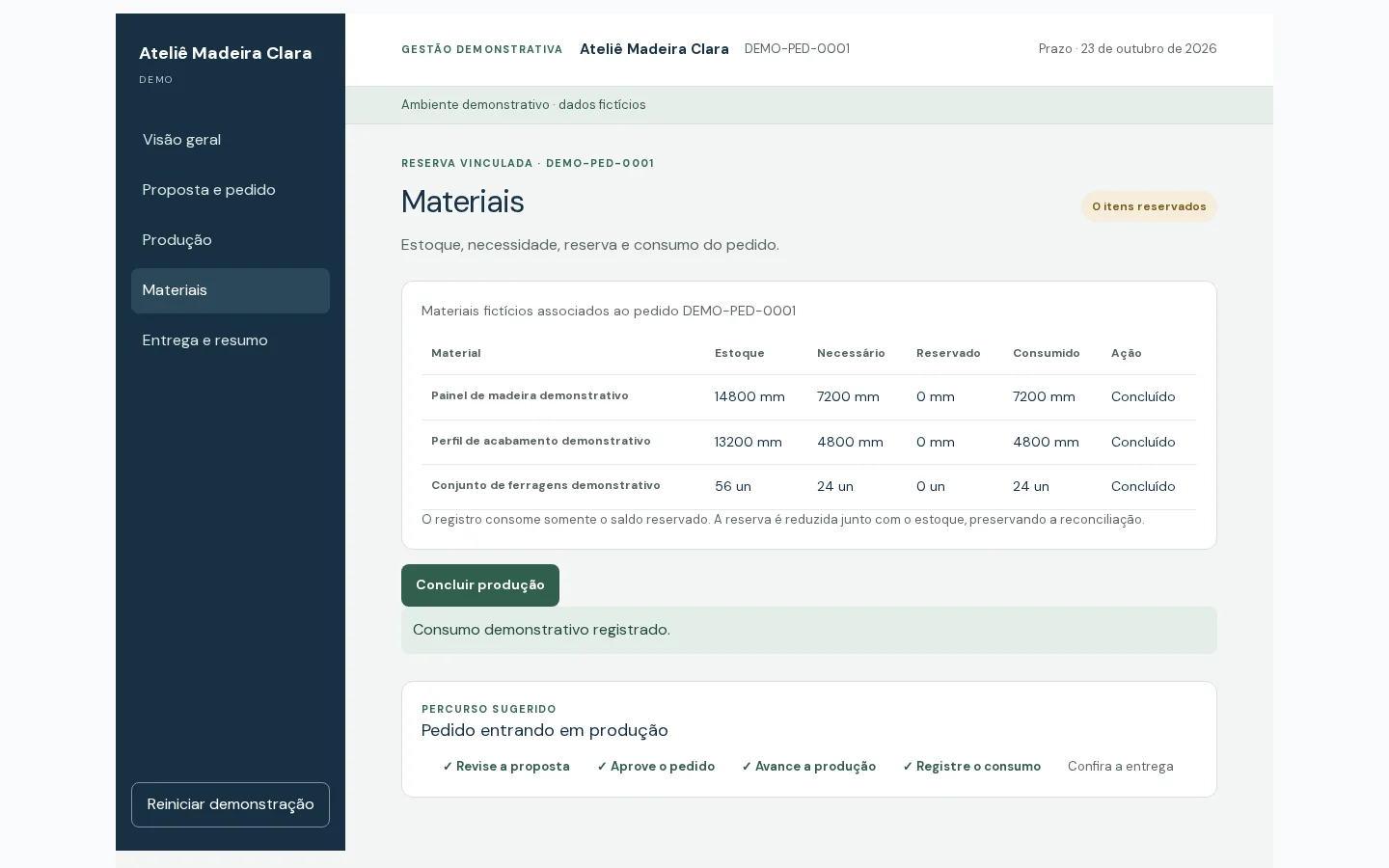Go to Proposta e pedido section
The height and width of the screenshot is (868, 1389).
click(x=230, y=190)
